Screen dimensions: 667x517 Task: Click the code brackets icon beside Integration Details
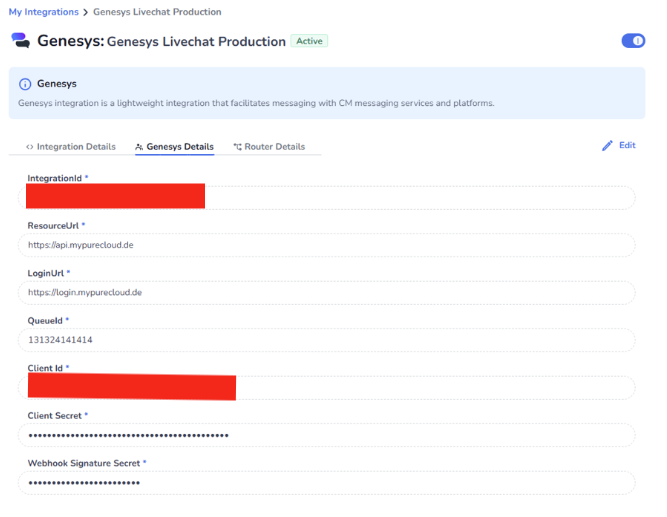[29, 147]
